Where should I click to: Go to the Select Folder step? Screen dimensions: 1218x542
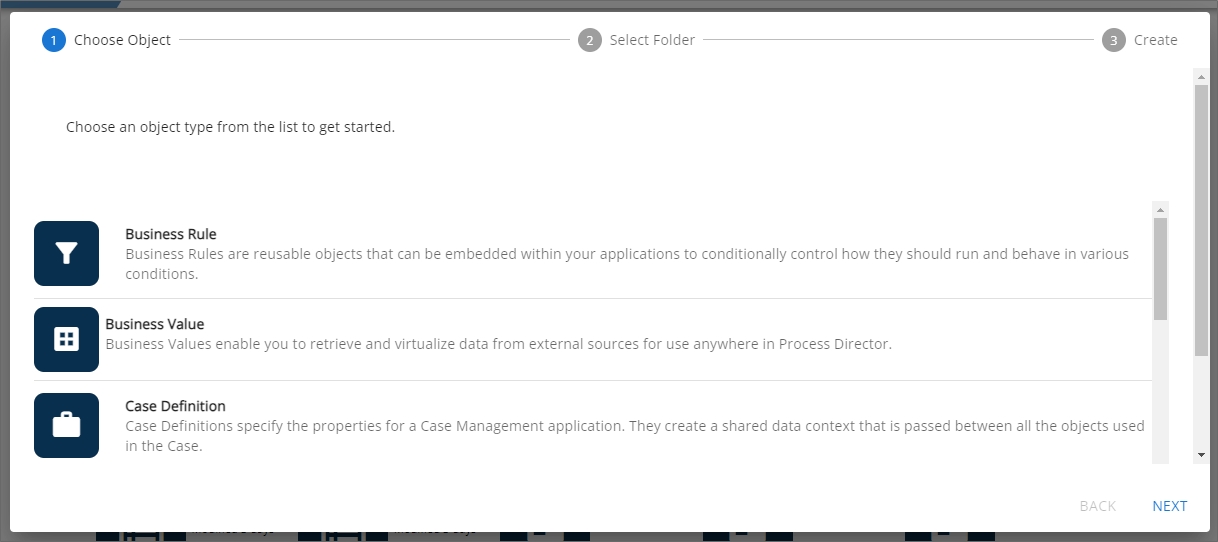coord(652,40)
